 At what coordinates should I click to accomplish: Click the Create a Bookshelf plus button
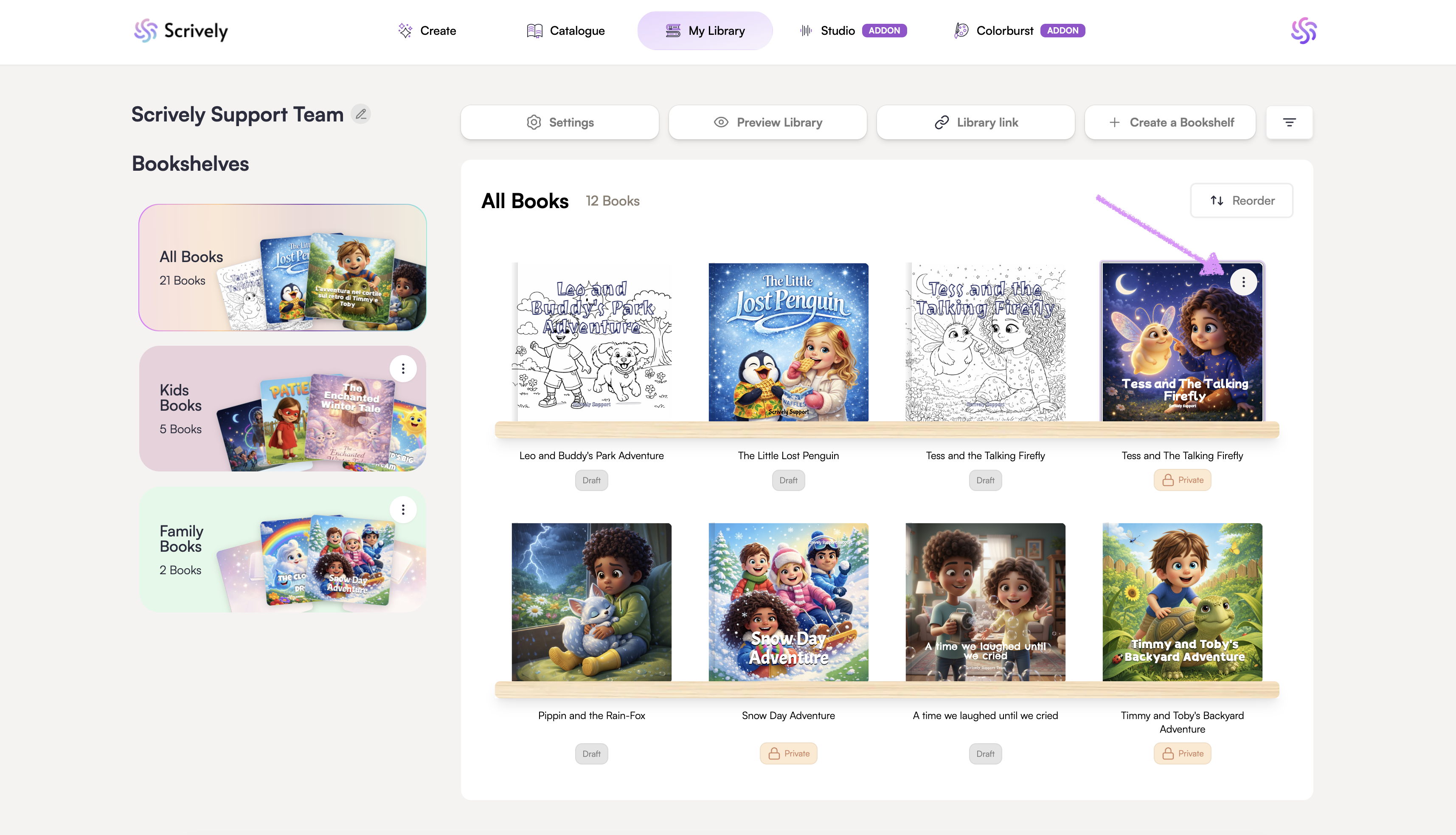coord(1169,122)
